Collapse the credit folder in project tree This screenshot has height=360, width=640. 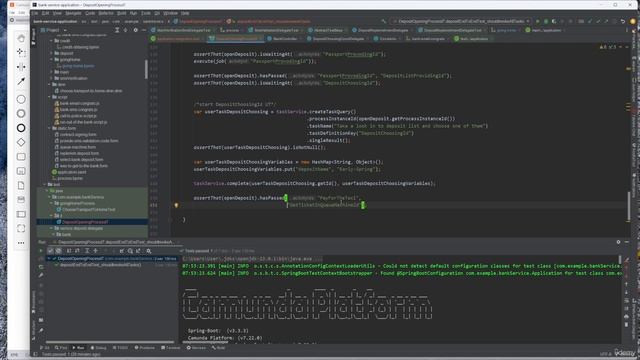(51, 41)
